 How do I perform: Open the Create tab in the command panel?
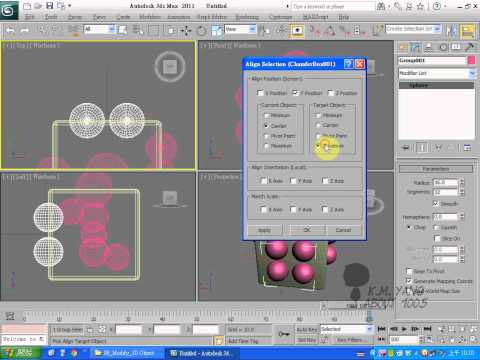pos(403,47)
